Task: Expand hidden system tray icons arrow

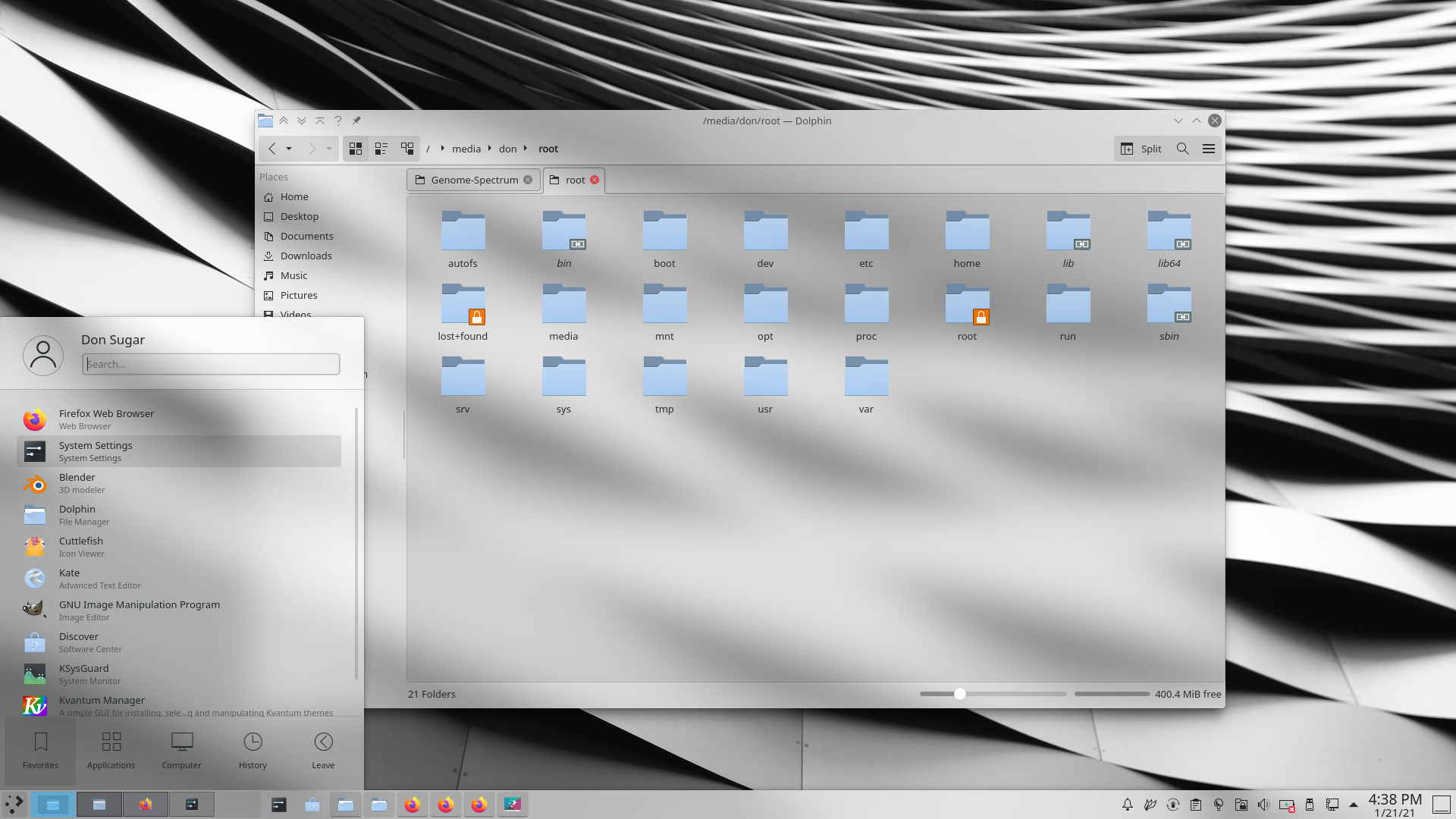Action: 1354,805
